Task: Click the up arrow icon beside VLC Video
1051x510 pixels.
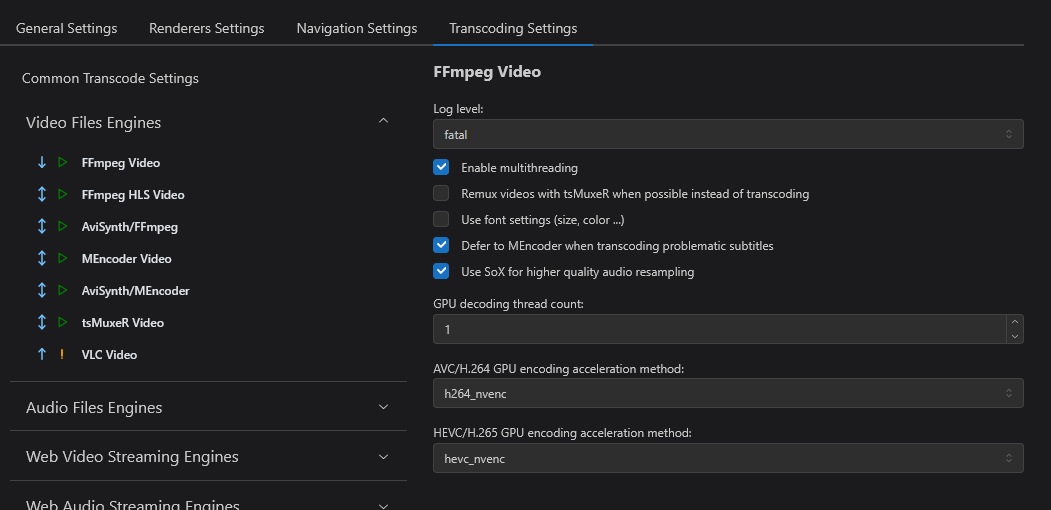Action: click(42, 355)
